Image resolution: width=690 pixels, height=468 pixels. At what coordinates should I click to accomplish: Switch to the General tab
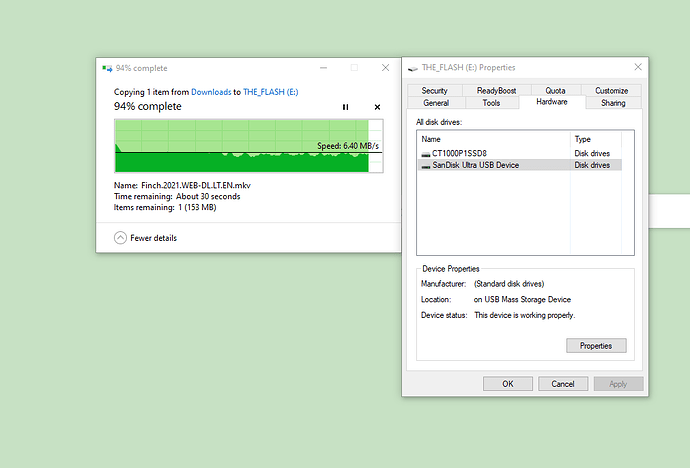pyautogui.click(x=436, y=103)
